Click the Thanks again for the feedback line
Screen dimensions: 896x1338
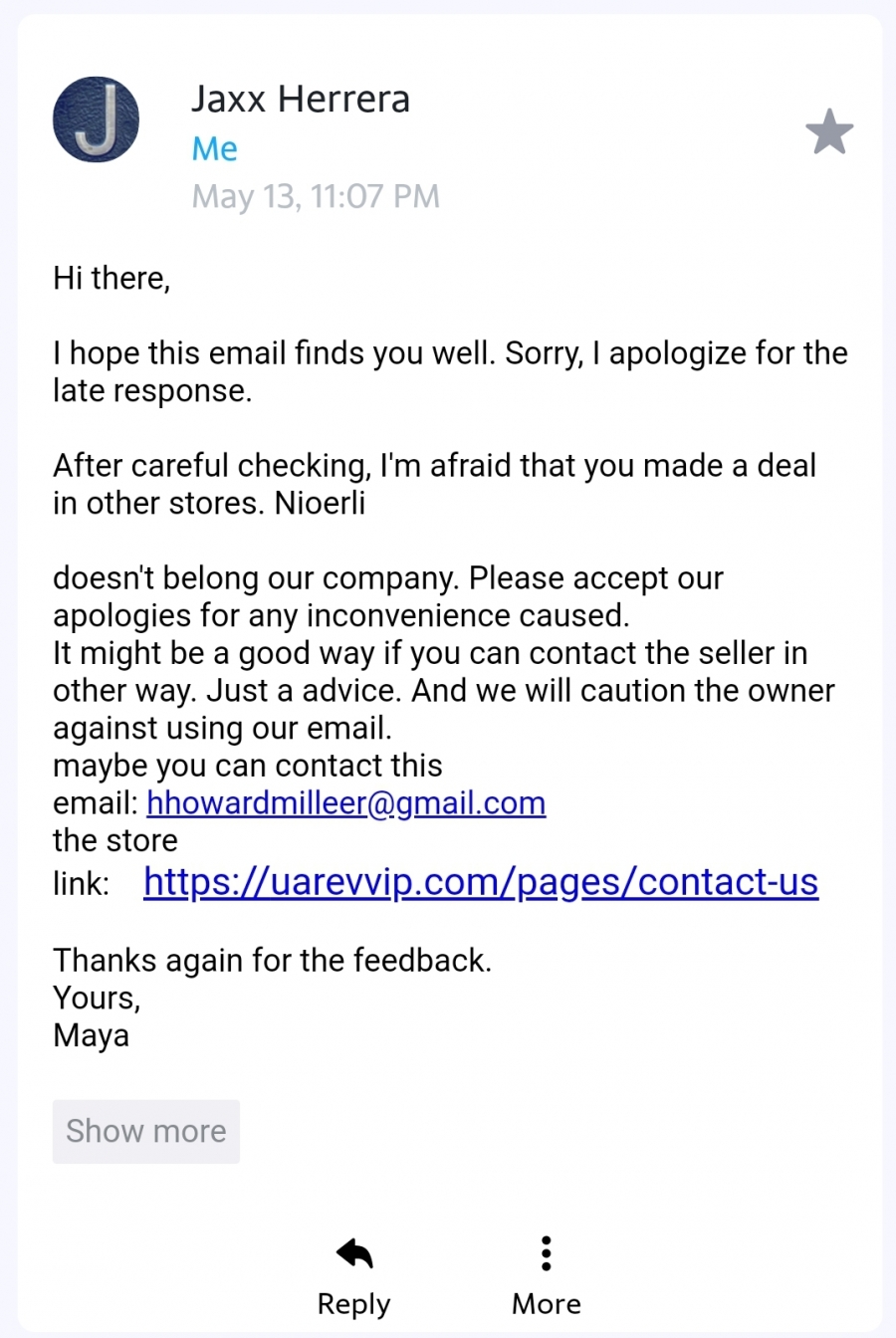click(272, 960)
